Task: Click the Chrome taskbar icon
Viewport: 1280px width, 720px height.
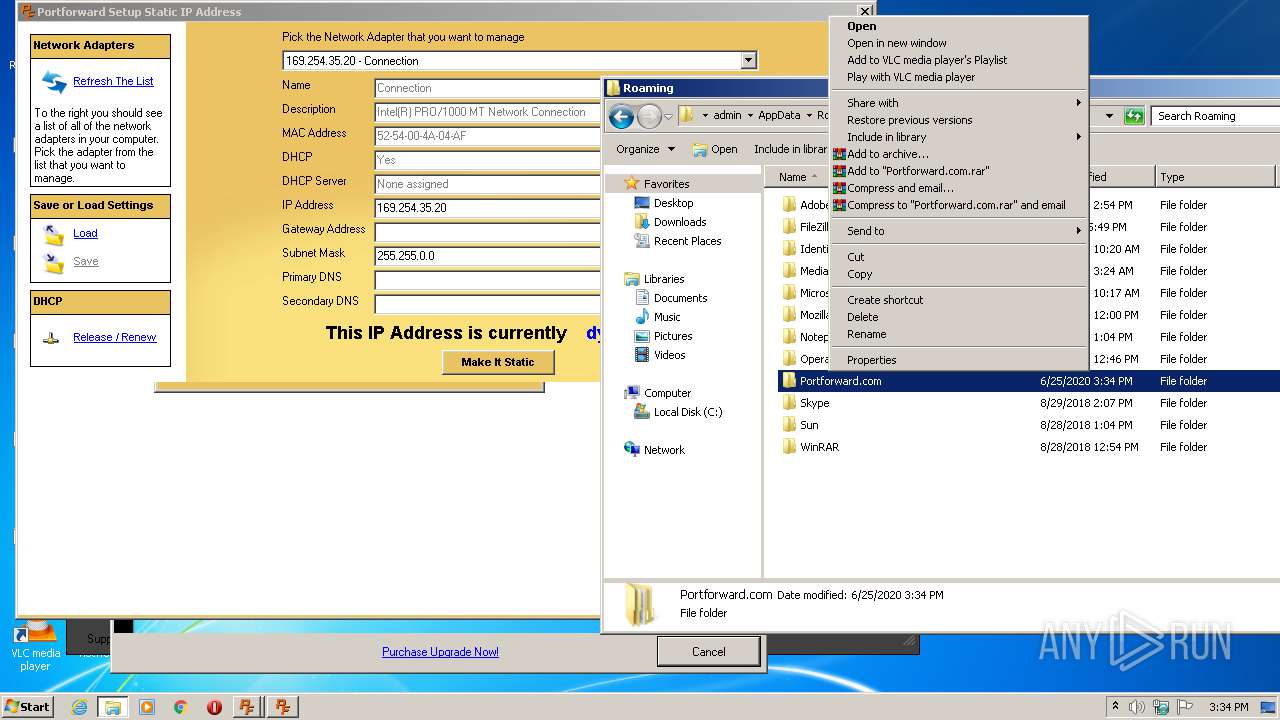Action: (x=180, y=707)
